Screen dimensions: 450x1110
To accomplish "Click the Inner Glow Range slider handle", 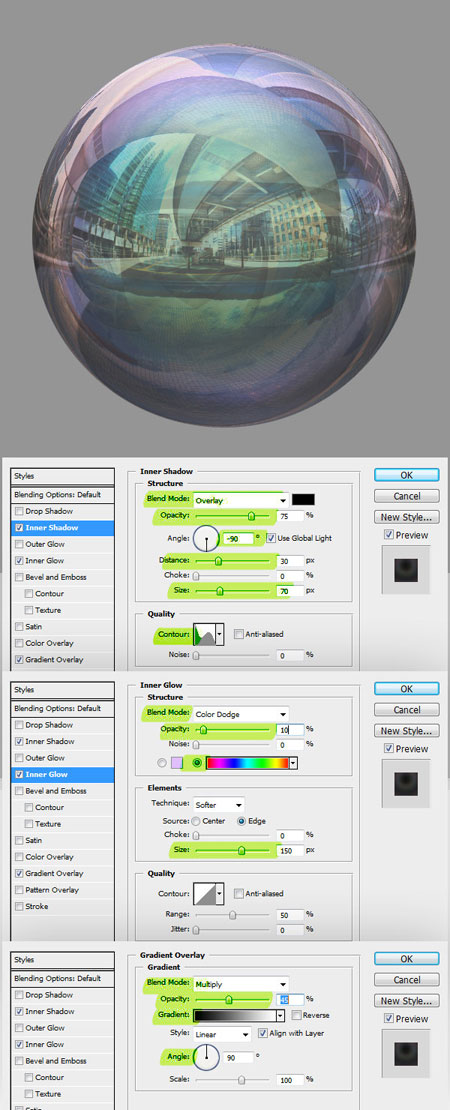I will coord(232,916).
